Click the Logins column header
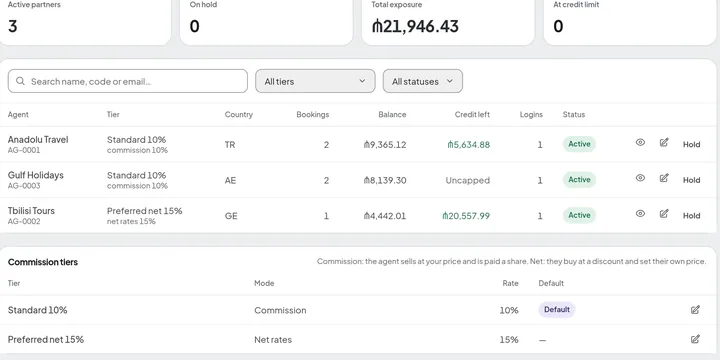This screenshot has height=360, width=720. 531,115
